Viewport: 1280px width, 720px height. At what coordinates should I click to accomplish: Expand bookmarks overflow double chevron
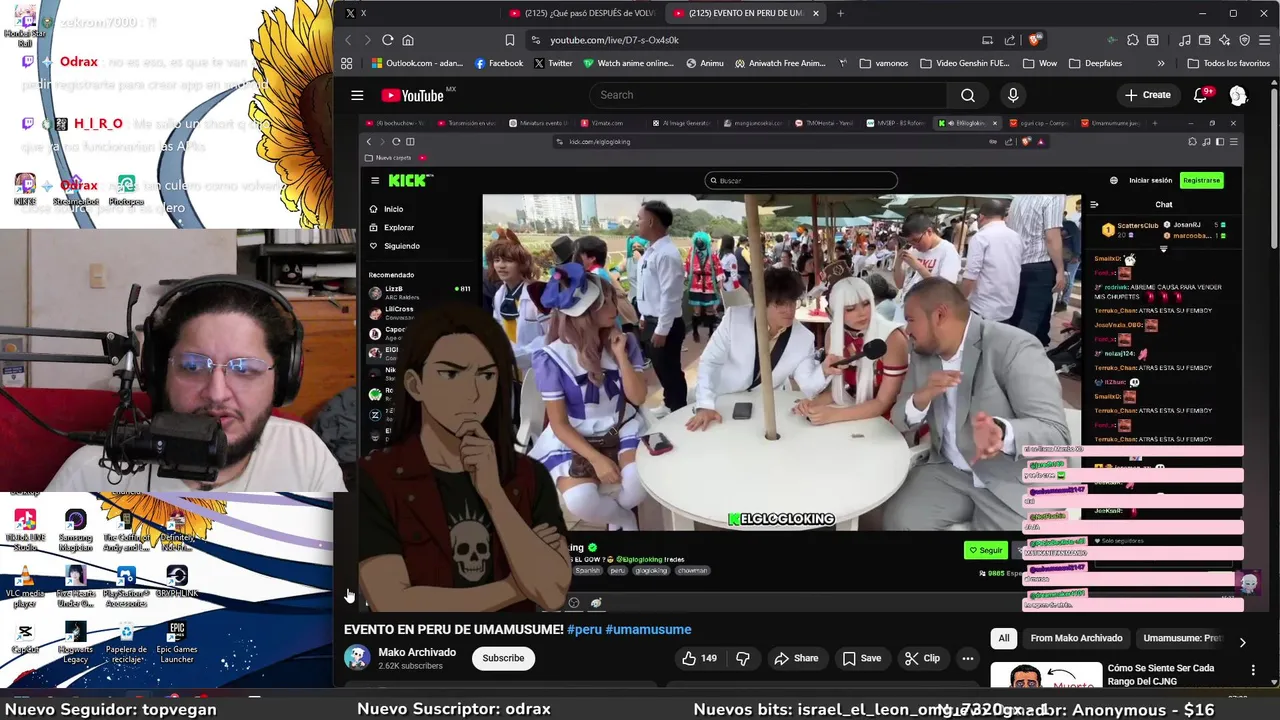click(x=1161, y=63)
